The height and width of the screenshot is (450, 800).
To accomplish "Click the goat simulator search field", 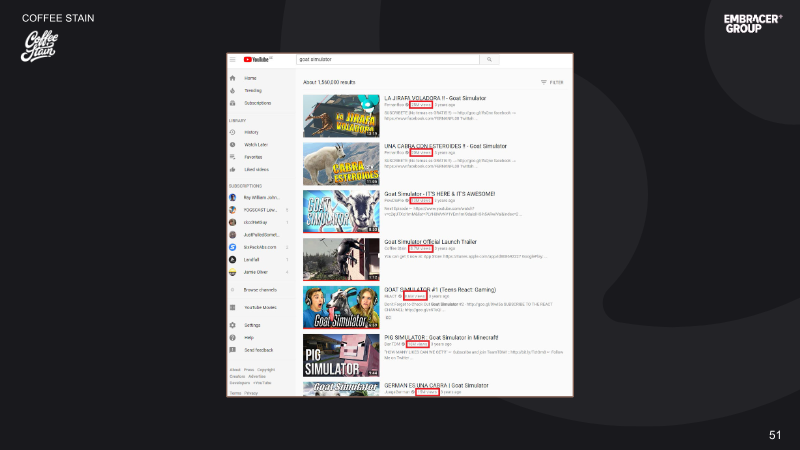I will [x=388, y=60].
